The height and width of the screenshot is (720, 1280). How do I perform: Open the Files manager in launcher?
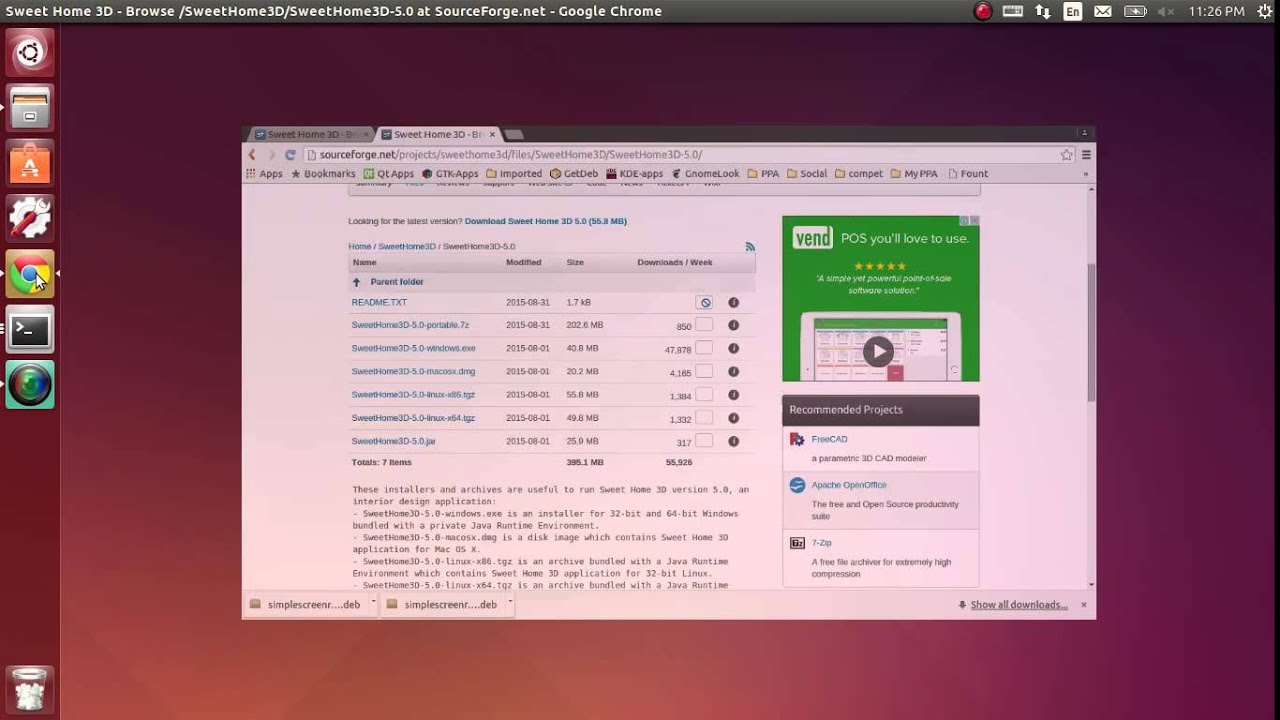tap(30, 108)
